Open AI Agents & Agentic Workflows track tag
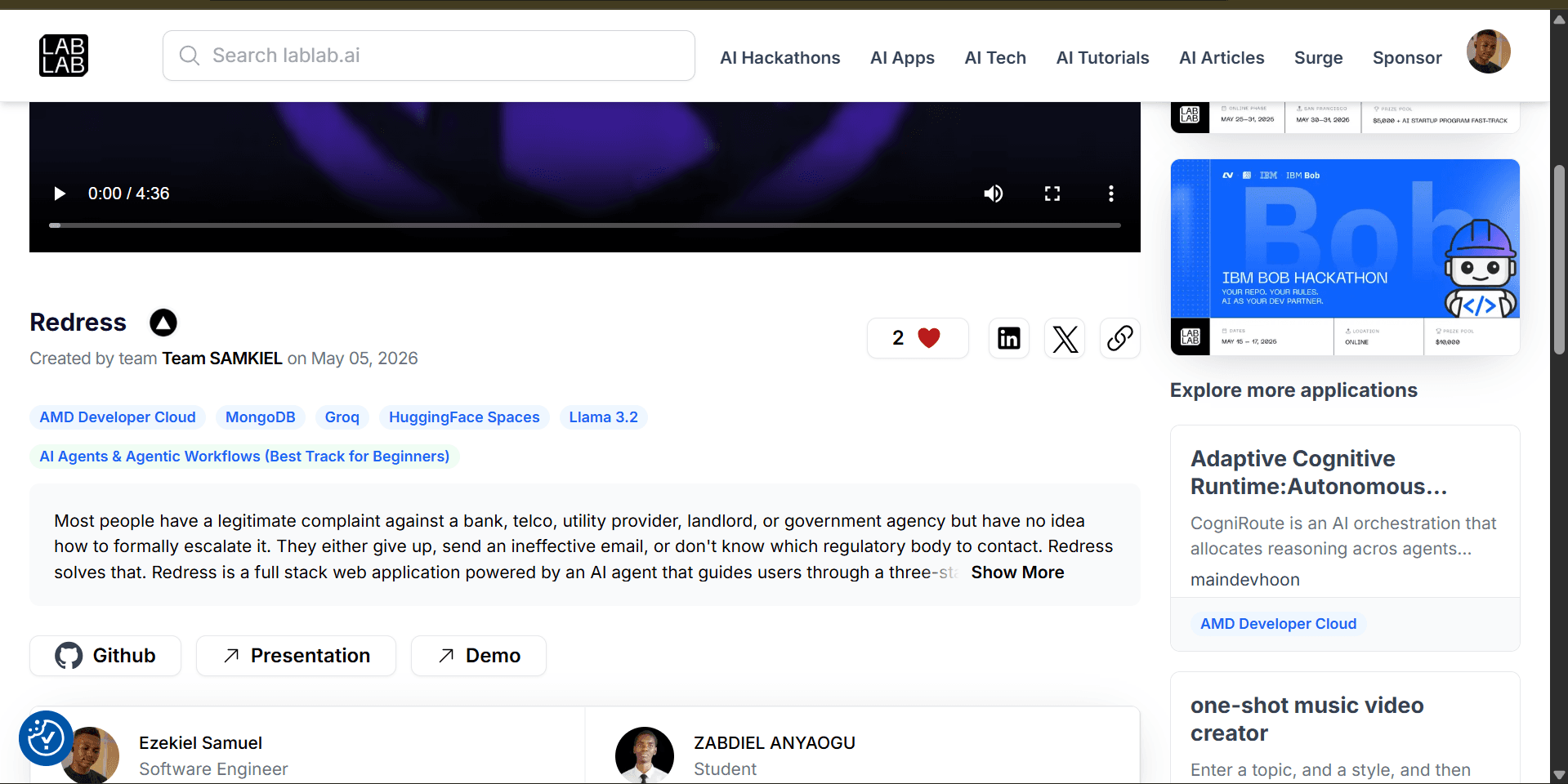The height and width of the screenshot is (784, 1568). (244, 457)
